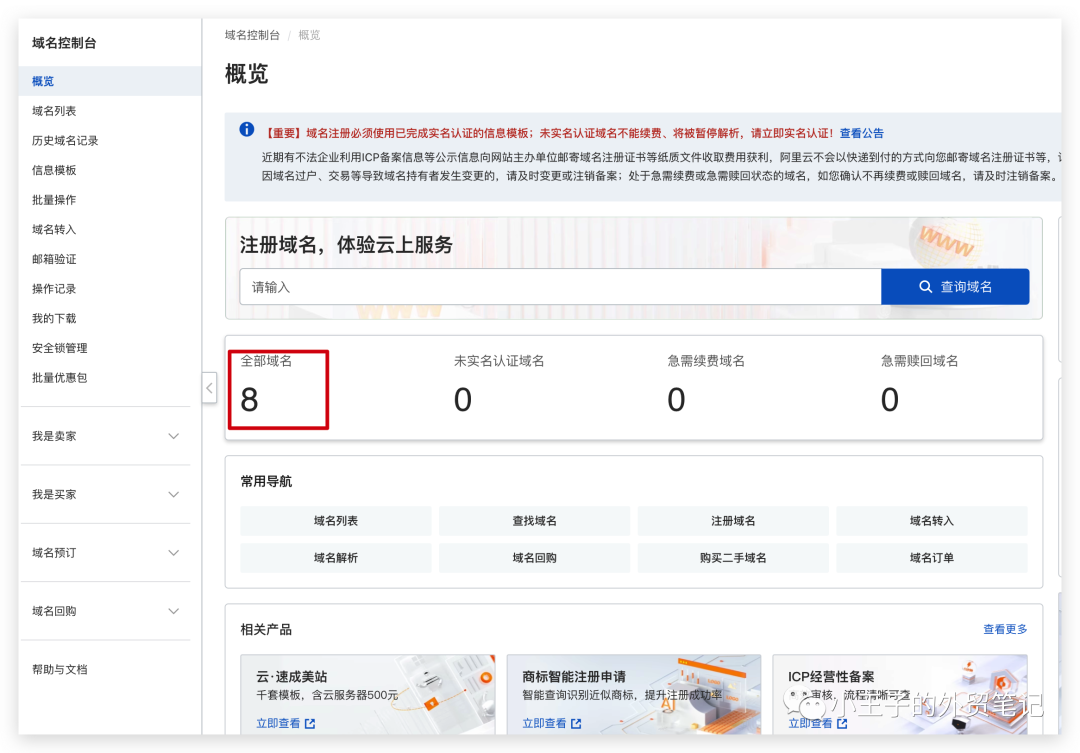Expand the 我是买家 section
Image resolution: width=1080 pixels, height=753 pixels.
pyautogui.click(x=173, y=494)
